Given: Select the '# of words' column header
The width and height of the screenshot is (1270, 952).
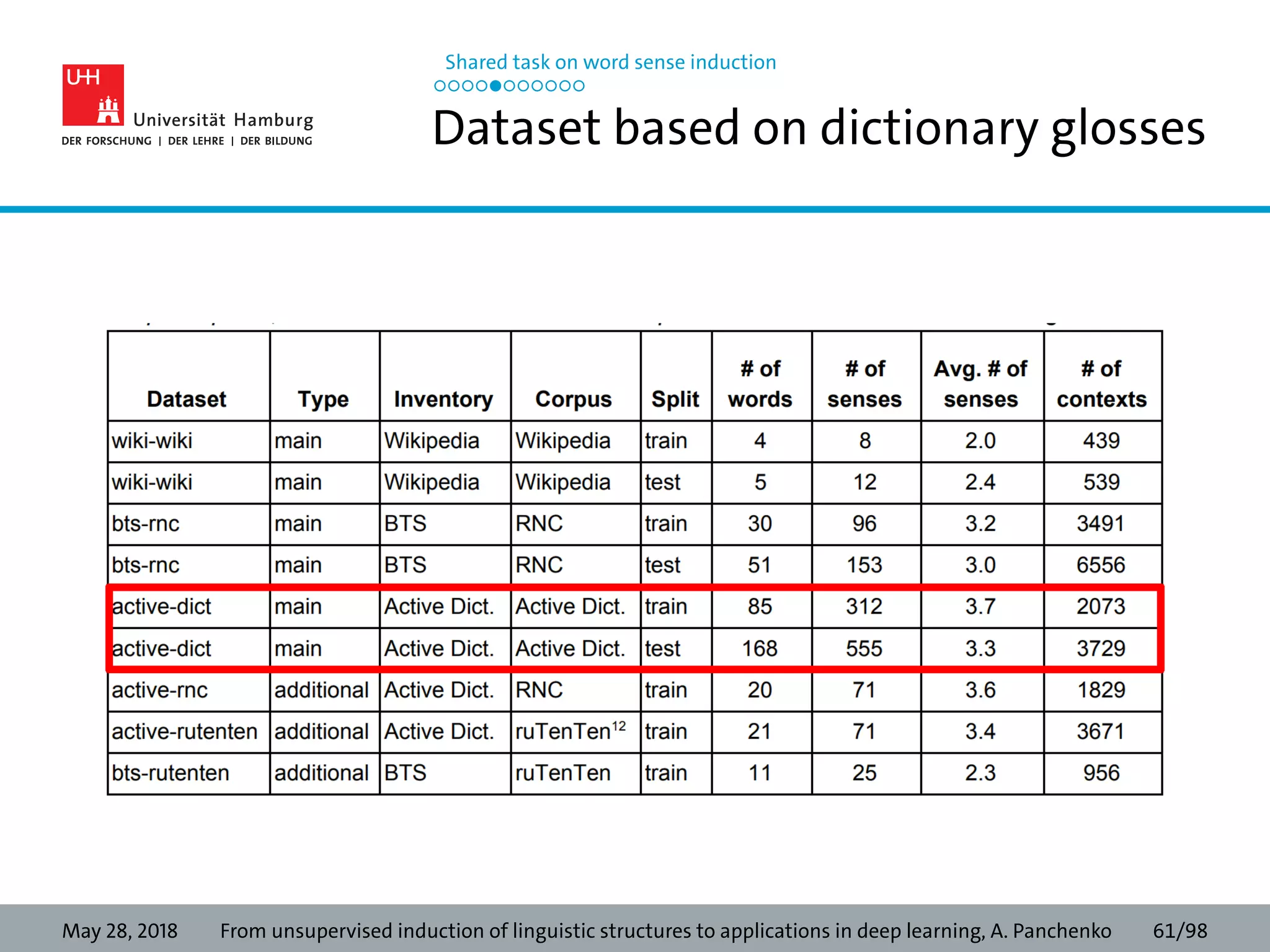Looking at the screenshot, I should click(760, 384).
